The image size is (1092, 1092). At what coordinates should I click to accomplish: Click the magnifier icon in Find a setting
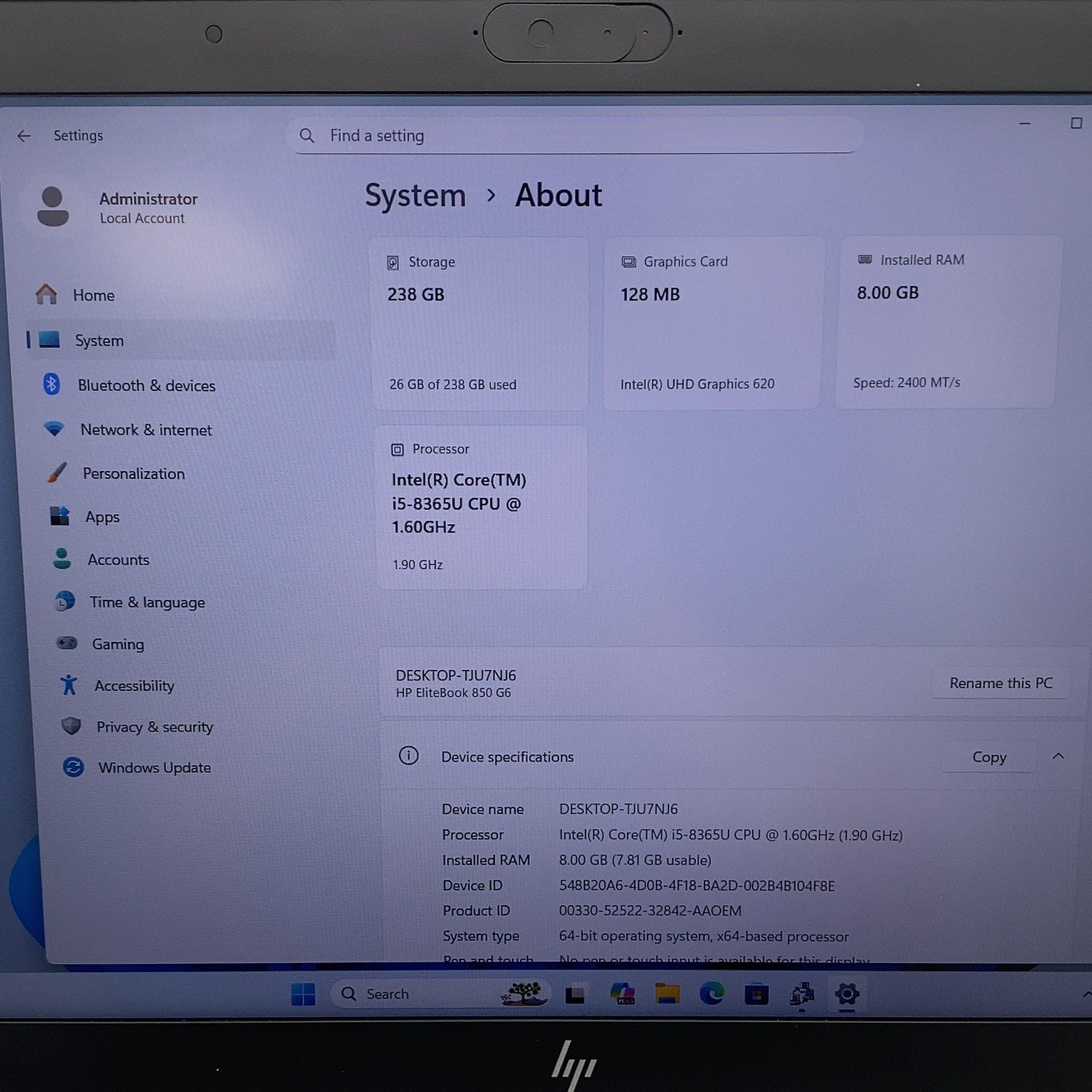[x=307, y=136]
